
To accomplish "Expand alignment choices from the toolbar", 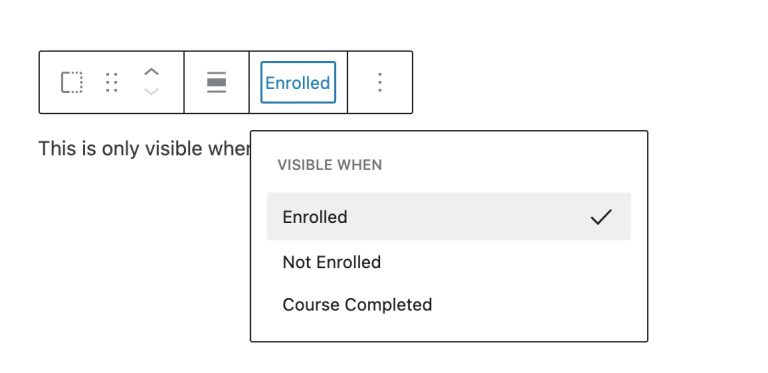I will click(x=216, y=82).
